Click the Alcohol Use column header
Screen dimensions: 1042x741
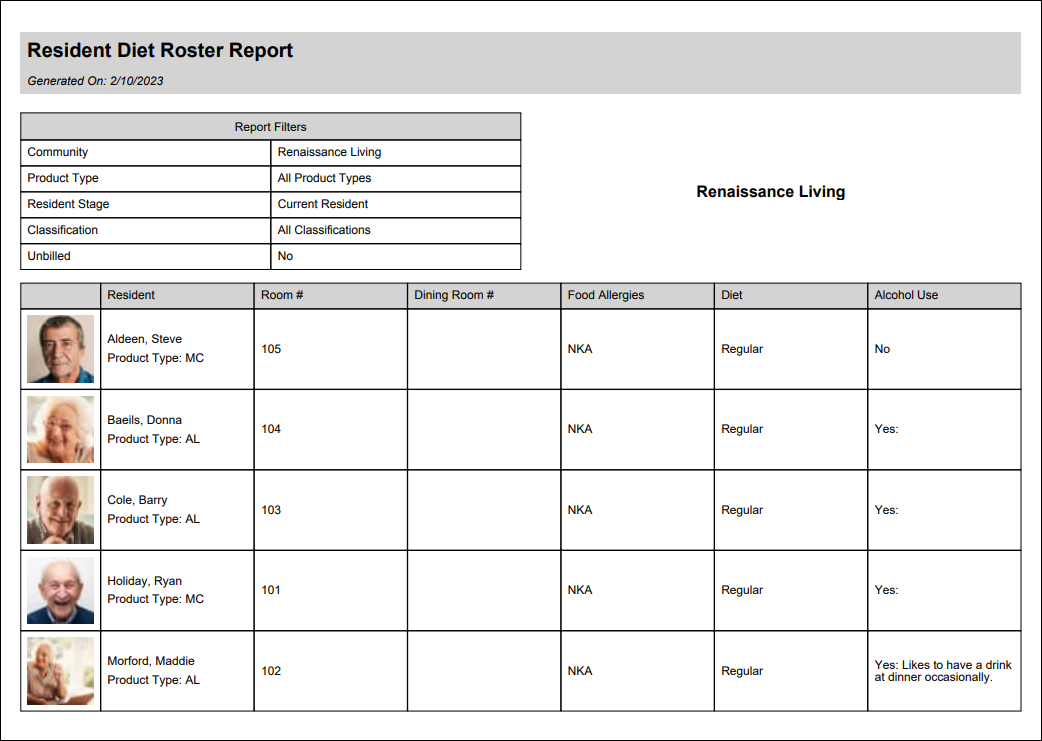tap(906, 295)
